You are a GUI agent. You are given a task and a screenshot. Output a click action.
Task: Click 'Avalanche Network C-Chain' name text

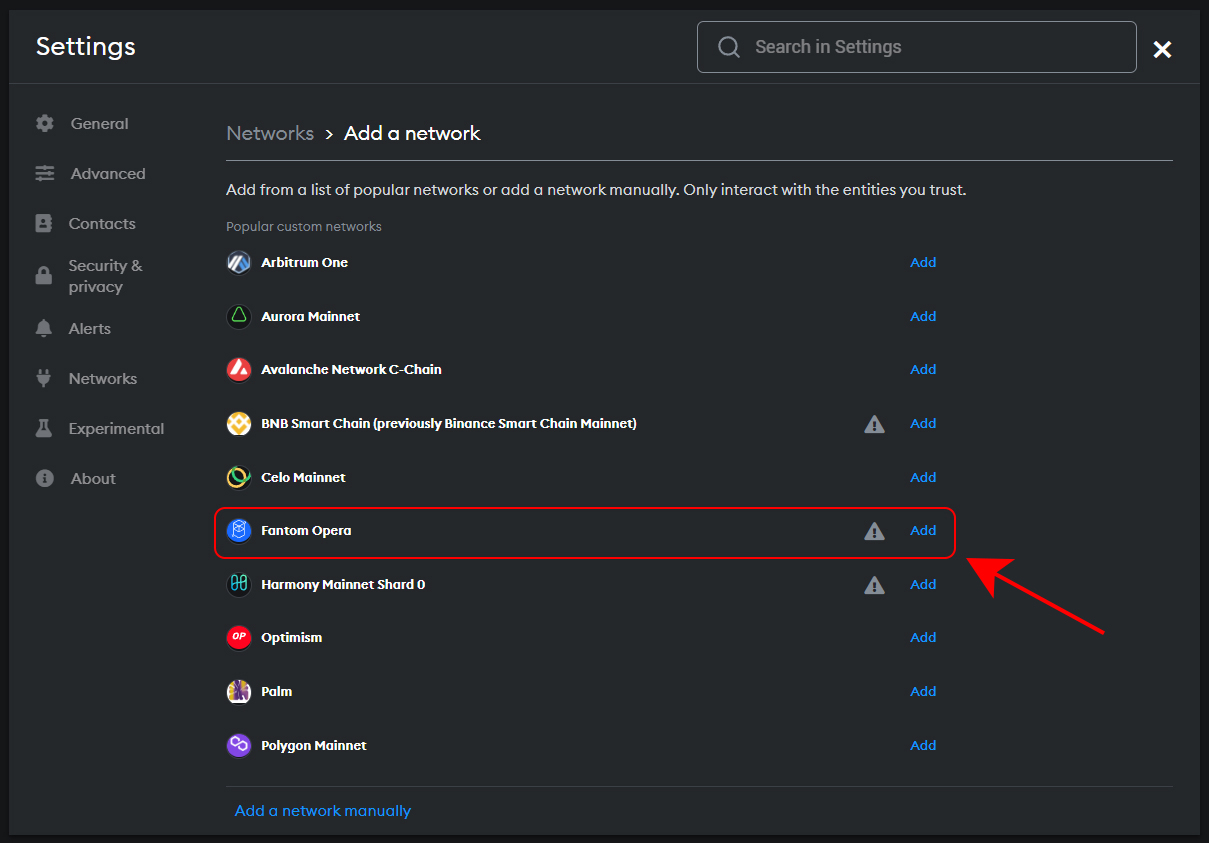[x=351, y=370]
